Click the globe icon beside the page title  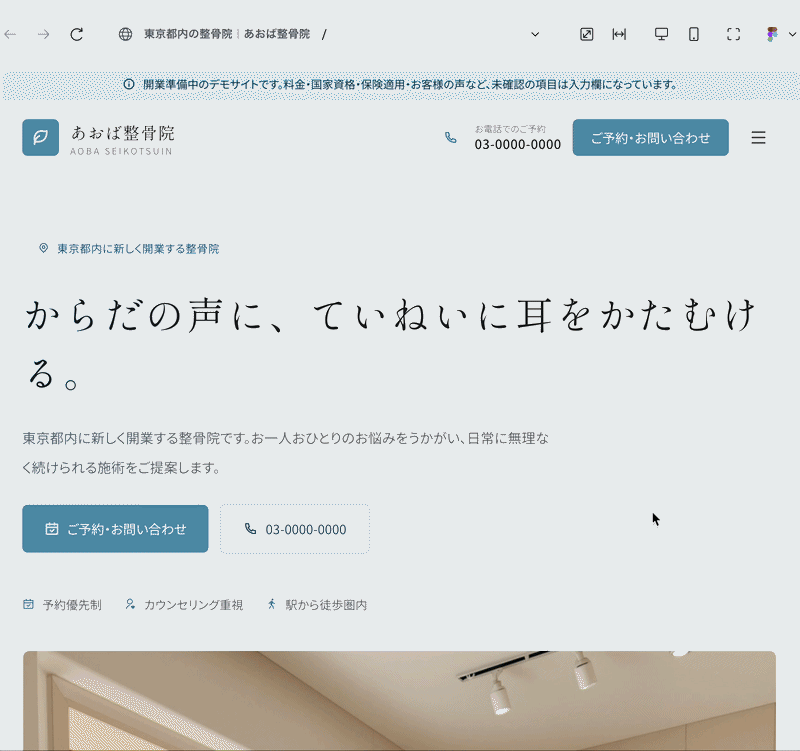click(126, 34)
